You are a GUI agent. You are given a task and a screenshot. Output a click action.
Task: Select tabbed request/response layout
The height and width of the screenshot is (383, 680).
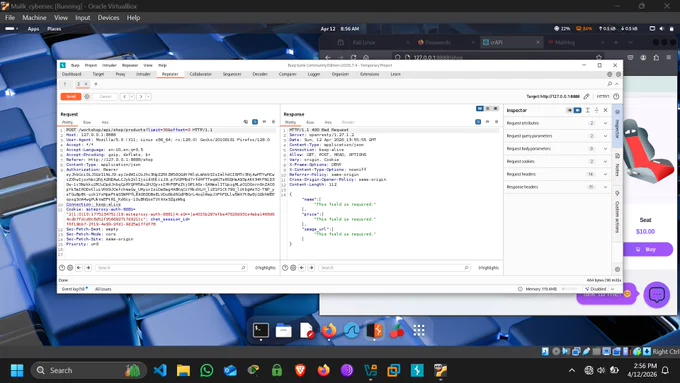tap(495, 108)
